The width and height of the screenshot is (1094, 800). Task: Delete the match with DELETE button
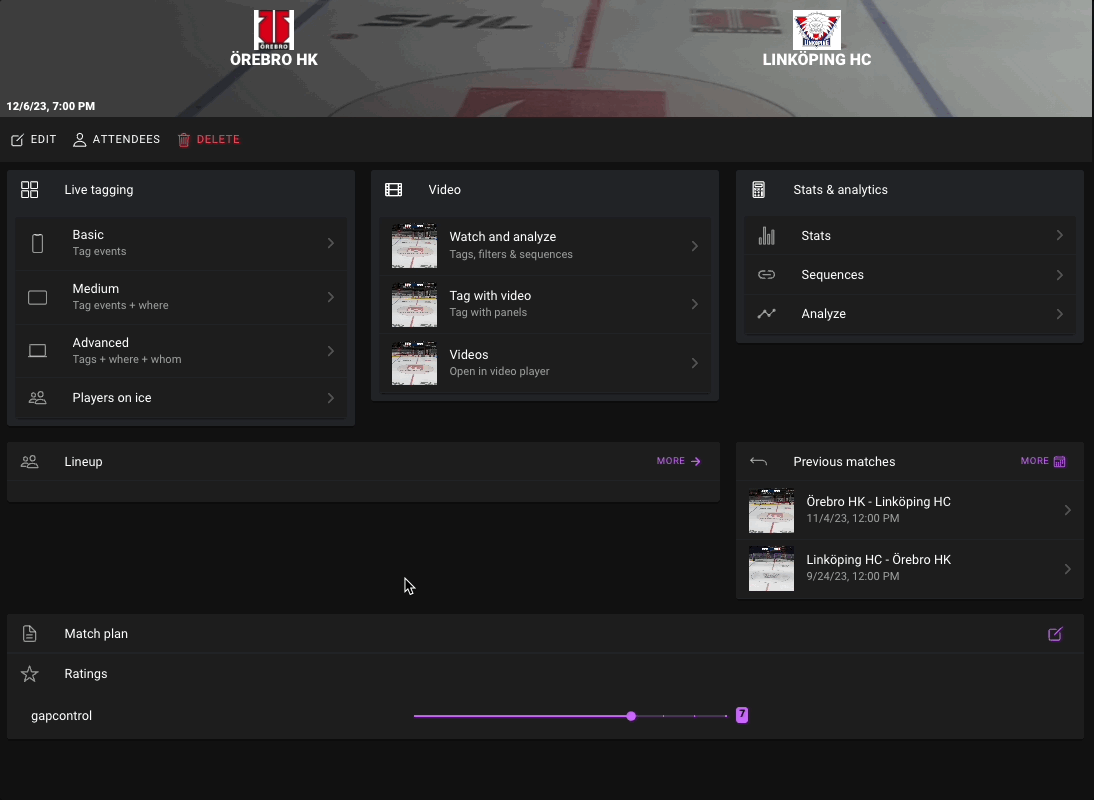208,140
